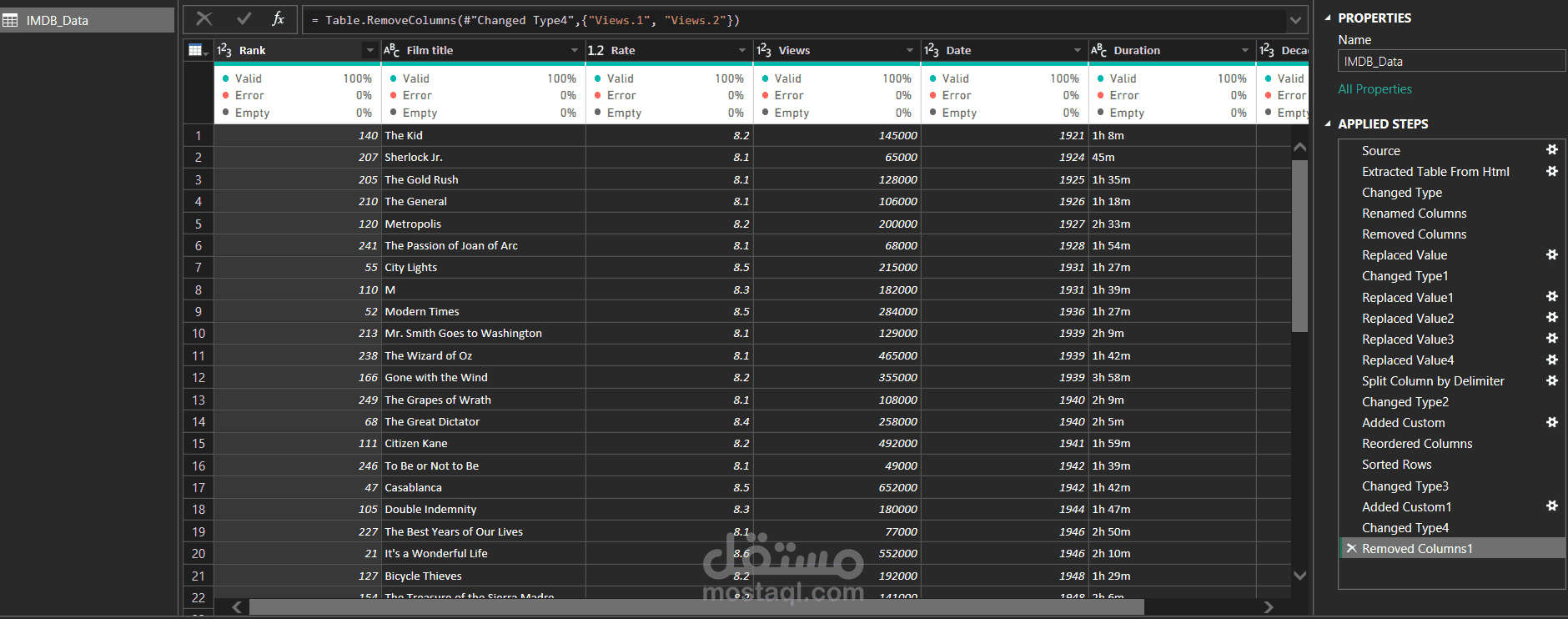1568x619 pixels.
Task: Click the horizontal scrollbar thumb of the table
Action: tap(696, 606)
